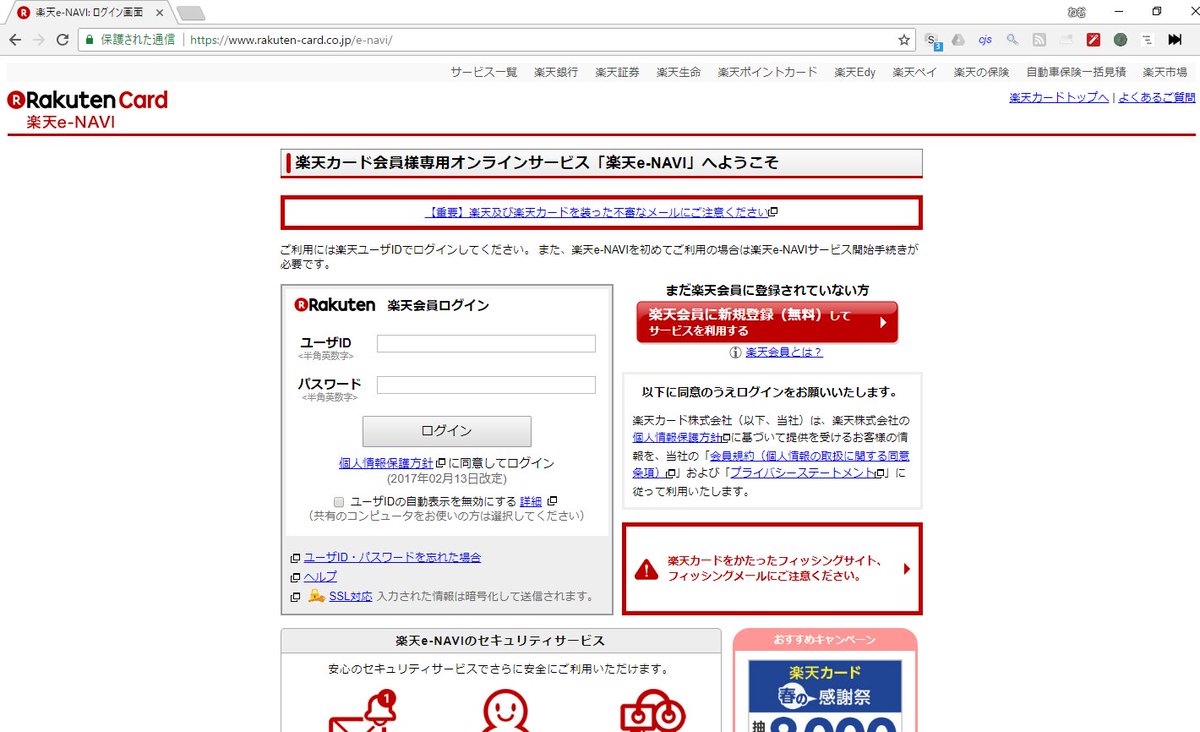The width and height of the screenshot is (1200, 732).
Task: Reload the page with the refresh icon
Action: coord(62,40)
